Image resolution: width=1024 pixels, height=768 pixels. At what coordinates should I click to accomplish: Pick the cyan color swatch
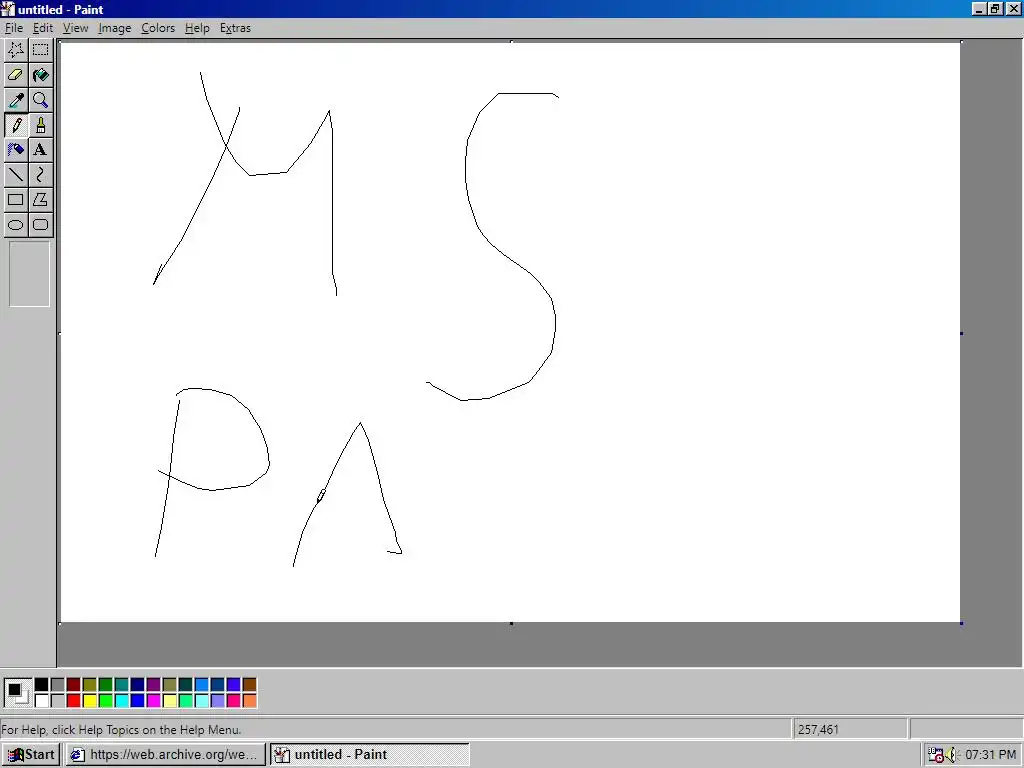tap(121, 701)
